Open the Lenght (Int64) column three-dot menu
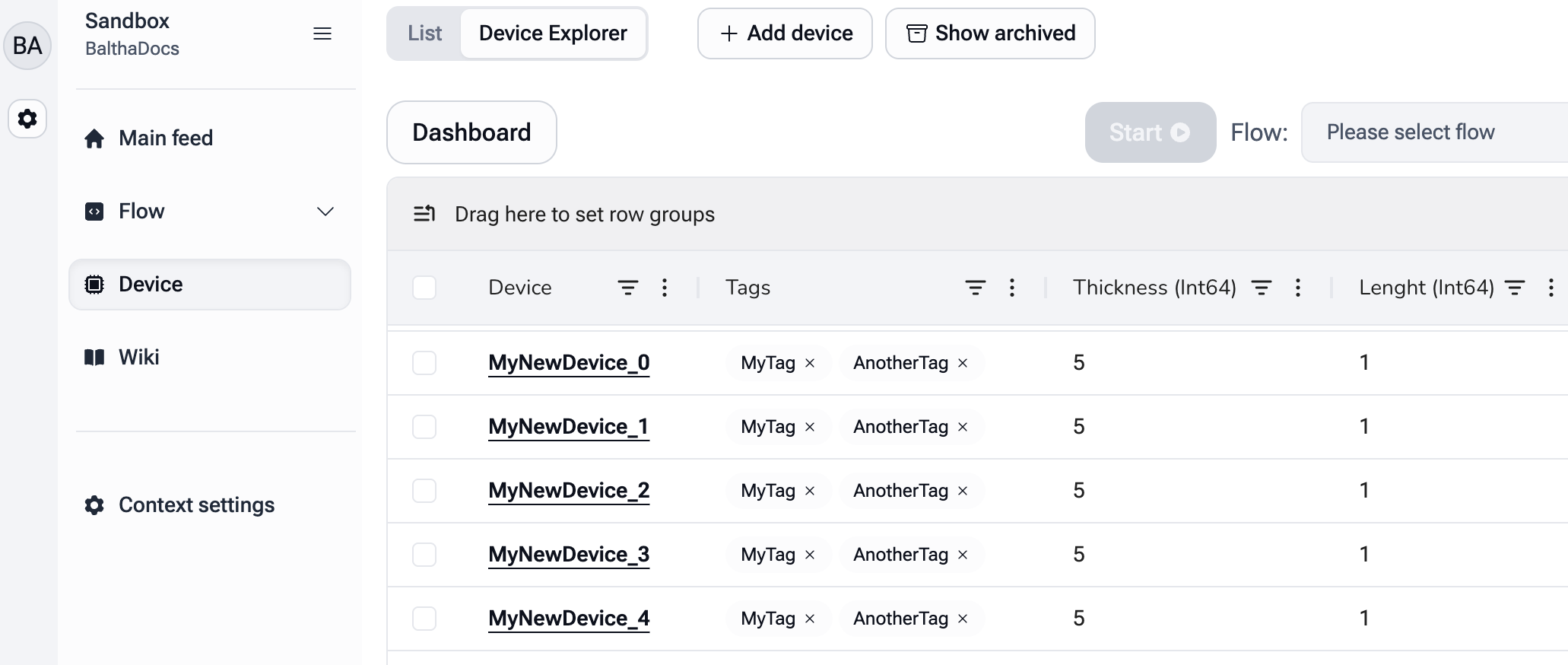1568x665 pixels. (1551, 288)
